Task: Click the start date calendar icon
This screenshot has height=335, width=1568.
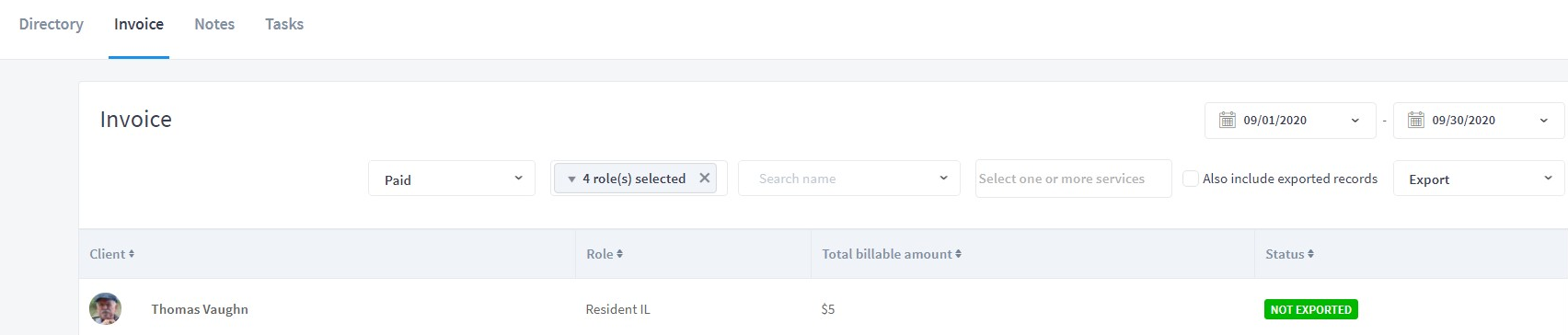Action: pyautogui.click(x=1227, y=121)
